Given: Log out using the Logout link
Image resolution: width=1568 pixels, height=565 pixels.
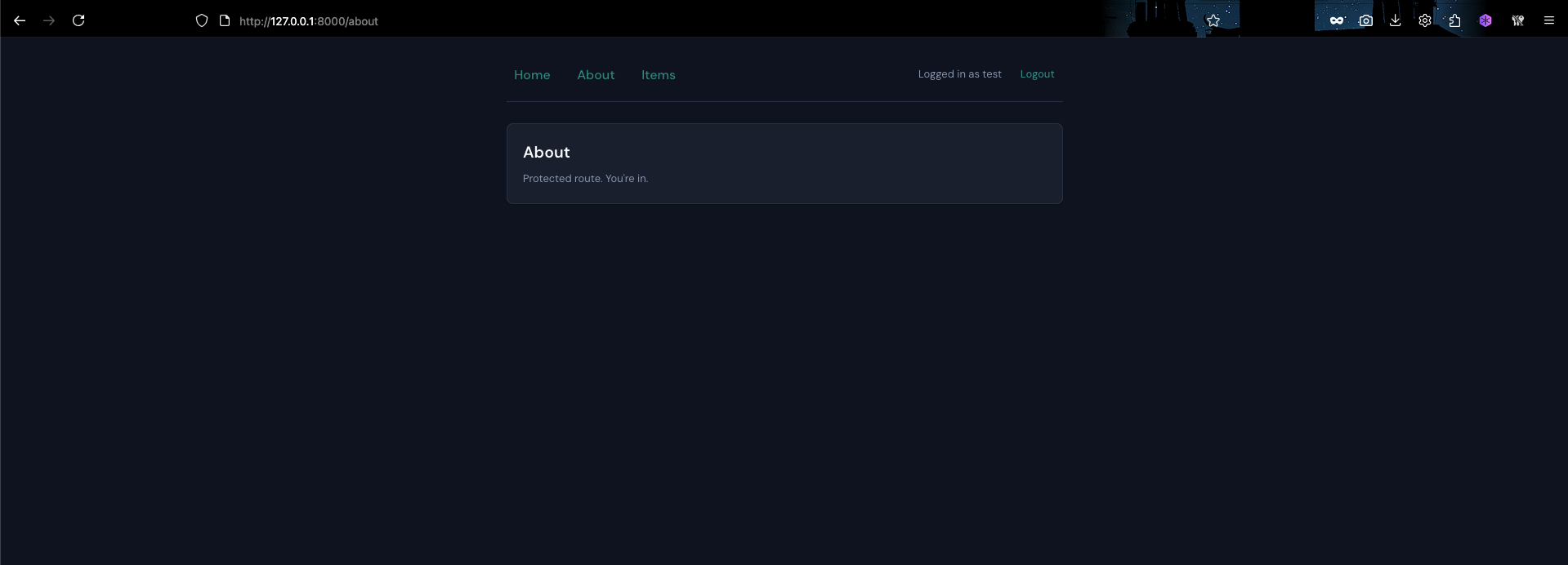Looking at the screenshot, I should tap(1037, 74).
